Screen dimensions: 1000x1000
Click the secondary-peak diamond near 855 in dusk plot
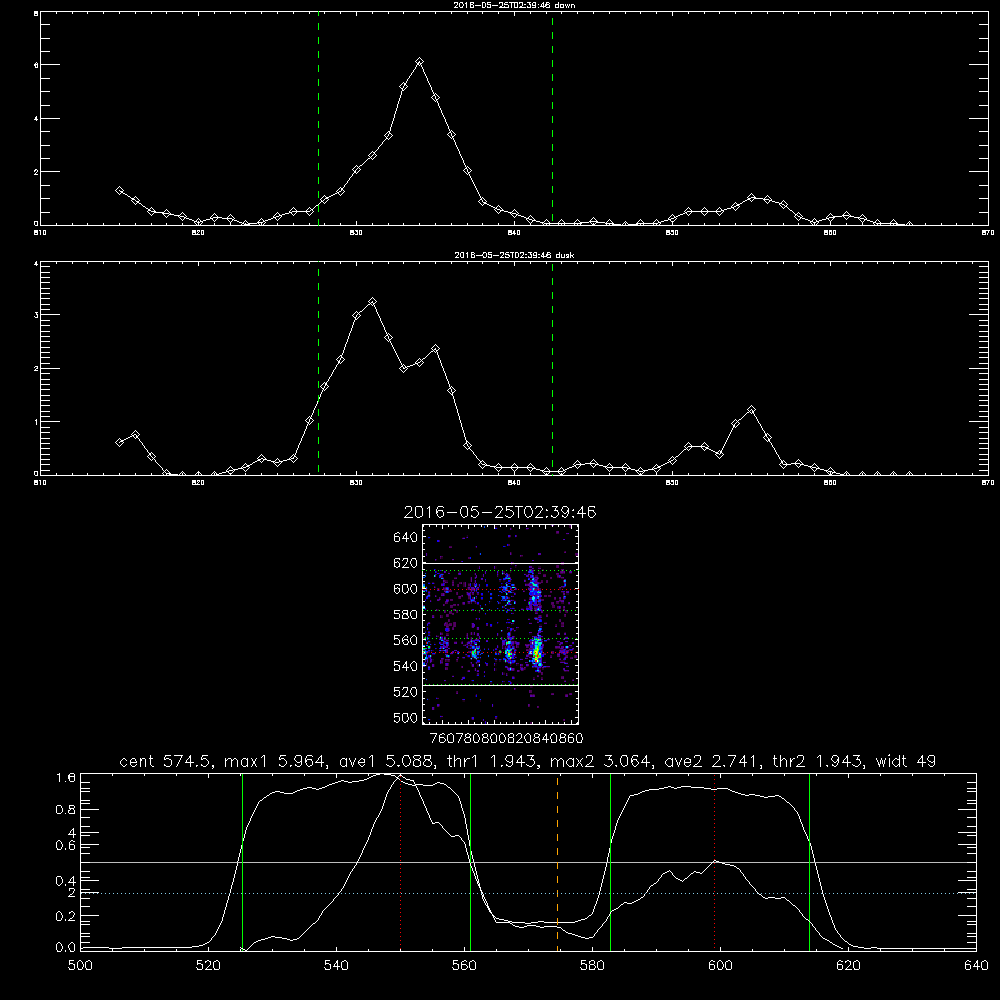(751, 410)
